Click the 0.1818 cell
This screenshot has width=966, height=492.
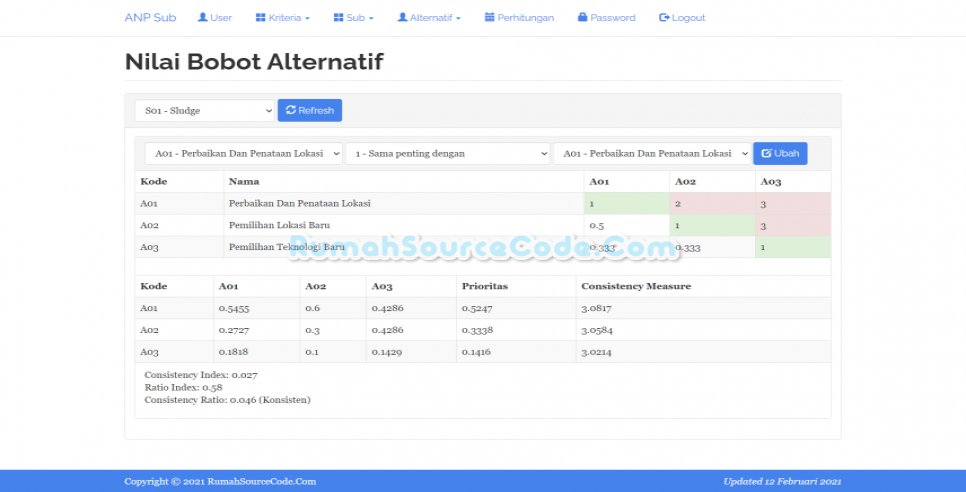coord(257,352)
